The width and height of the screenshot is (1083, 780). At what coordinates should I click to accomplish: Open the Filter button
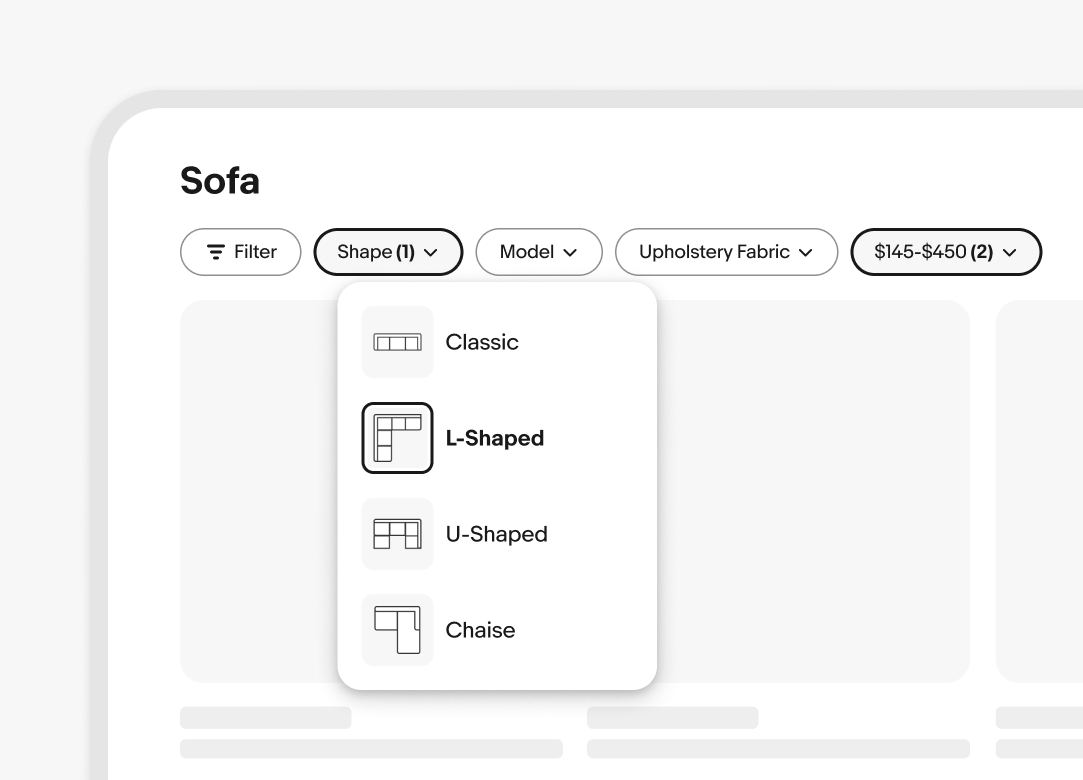240,252
